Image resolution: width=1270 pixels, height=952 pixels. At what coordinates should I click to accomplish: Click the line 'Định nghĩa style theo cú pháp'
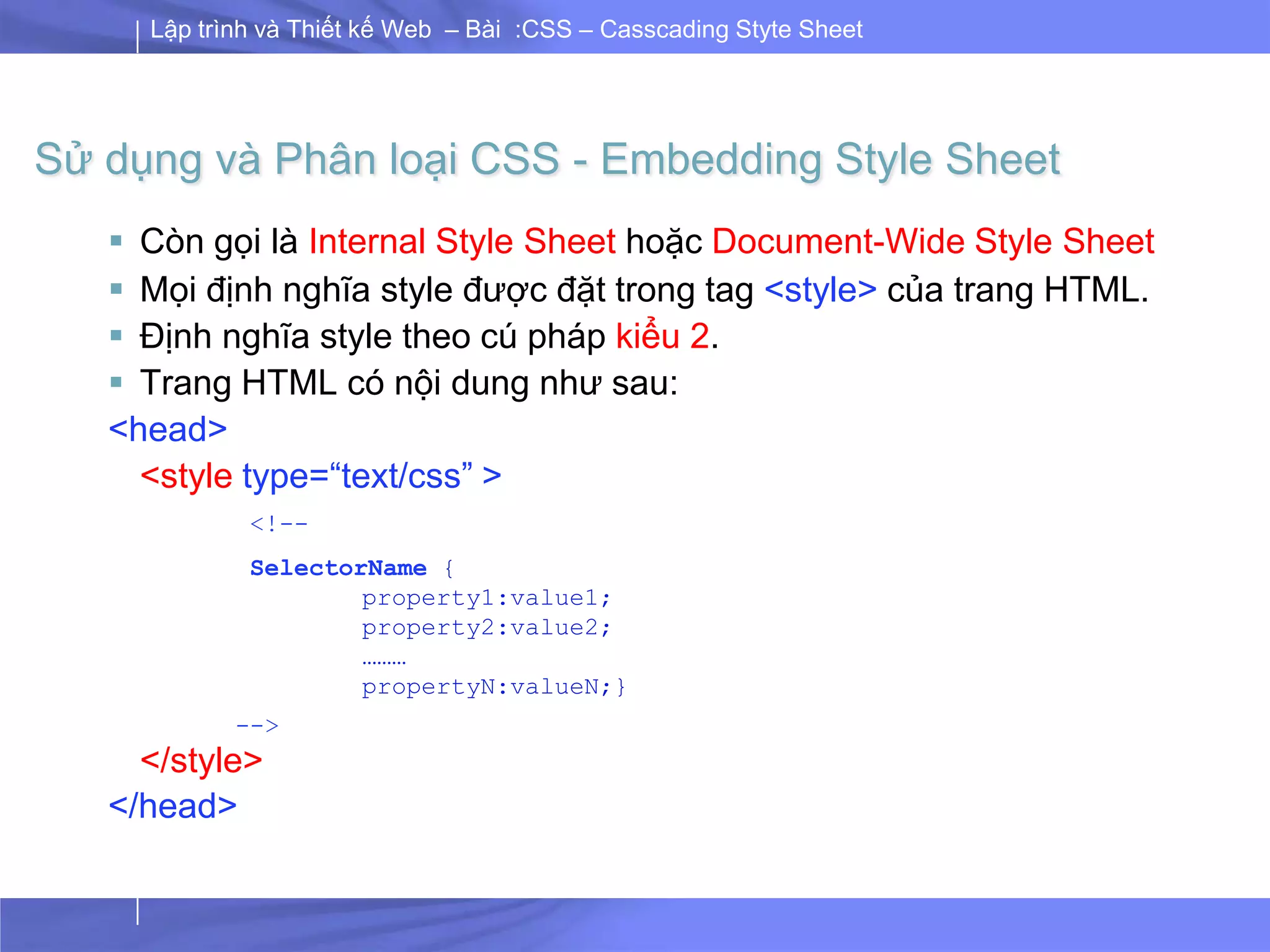[373, 336]
